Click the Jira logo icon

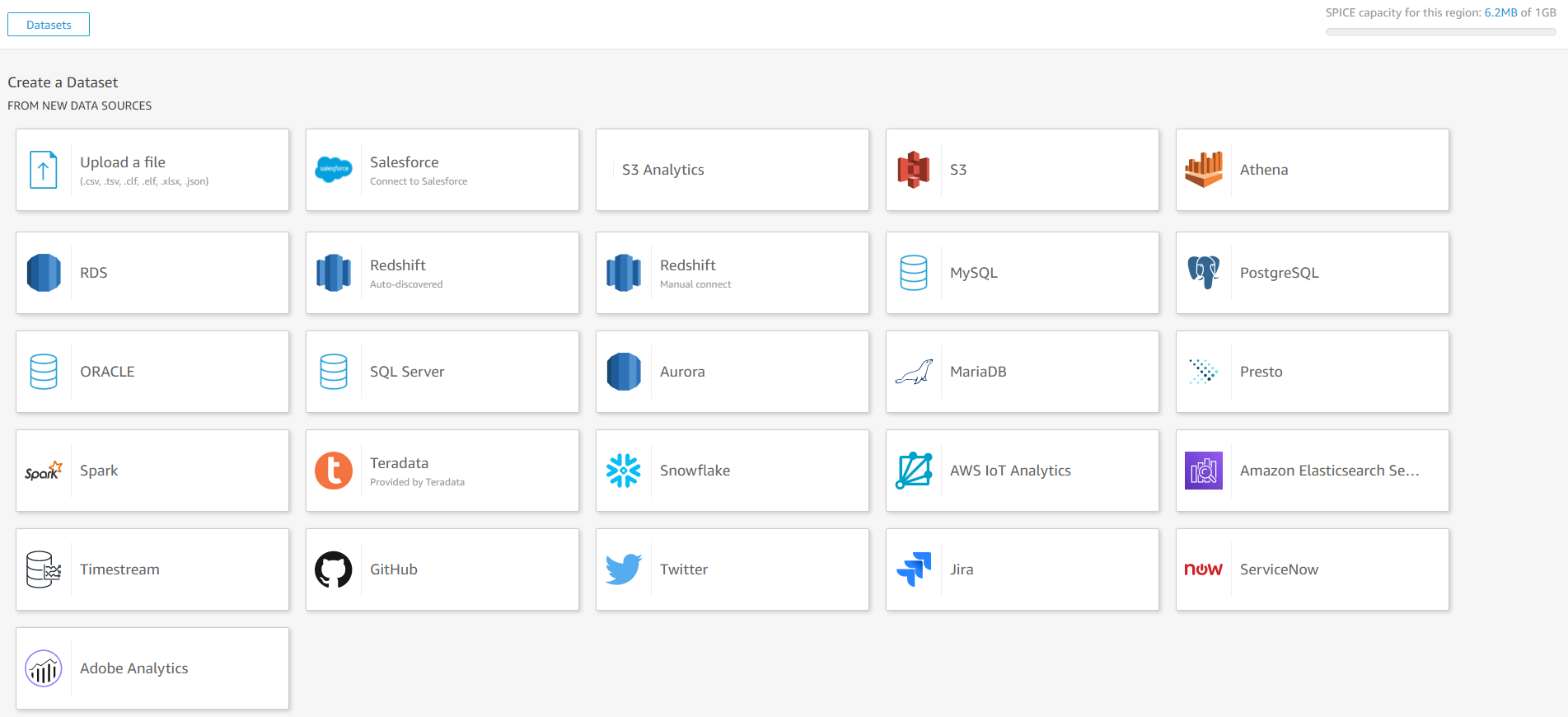914,569
